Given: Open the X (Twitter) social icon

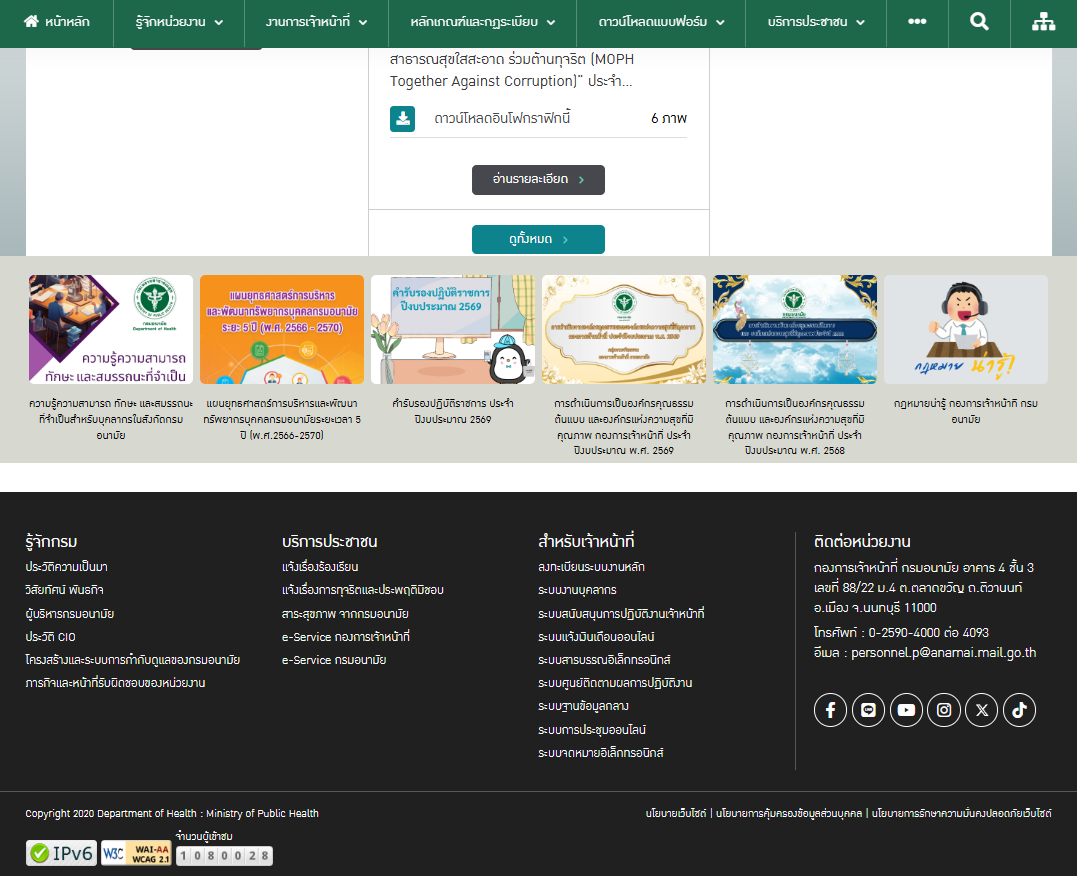Looking at the screenshot, I should (981, 710).
